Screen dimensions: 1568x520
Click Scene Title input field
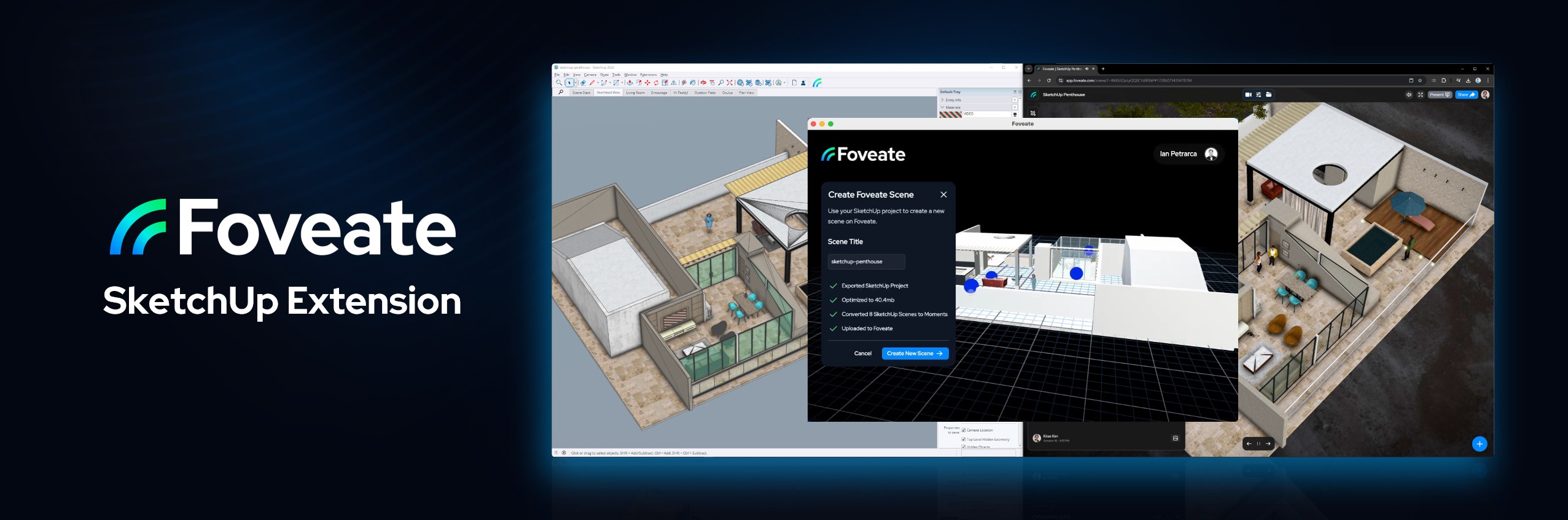(x=866, y=262)
